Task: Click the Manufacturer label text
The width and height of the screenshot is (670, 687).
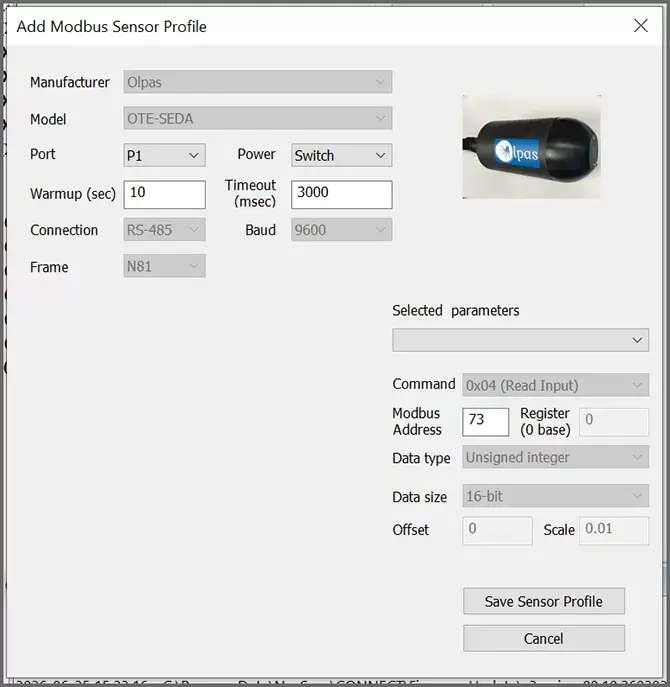Action: coord(70,82)
